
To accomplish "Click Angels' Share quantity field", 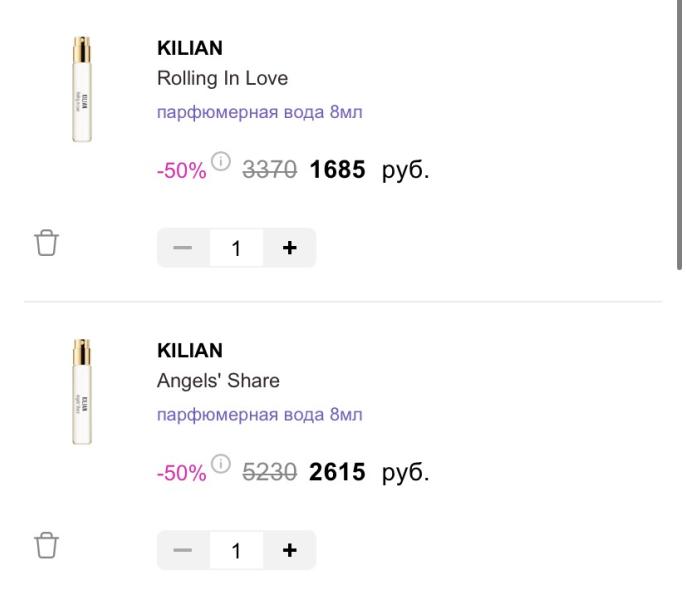I will [236, 550].
